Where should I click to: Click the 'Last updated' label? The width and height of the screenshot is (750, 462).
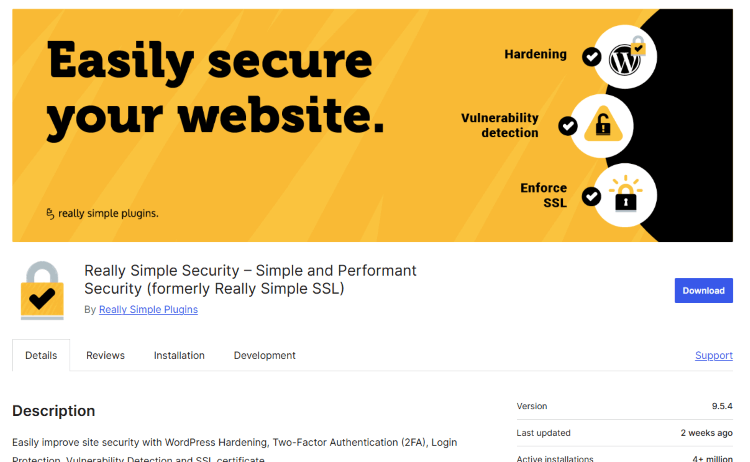(x=543, y=433)
